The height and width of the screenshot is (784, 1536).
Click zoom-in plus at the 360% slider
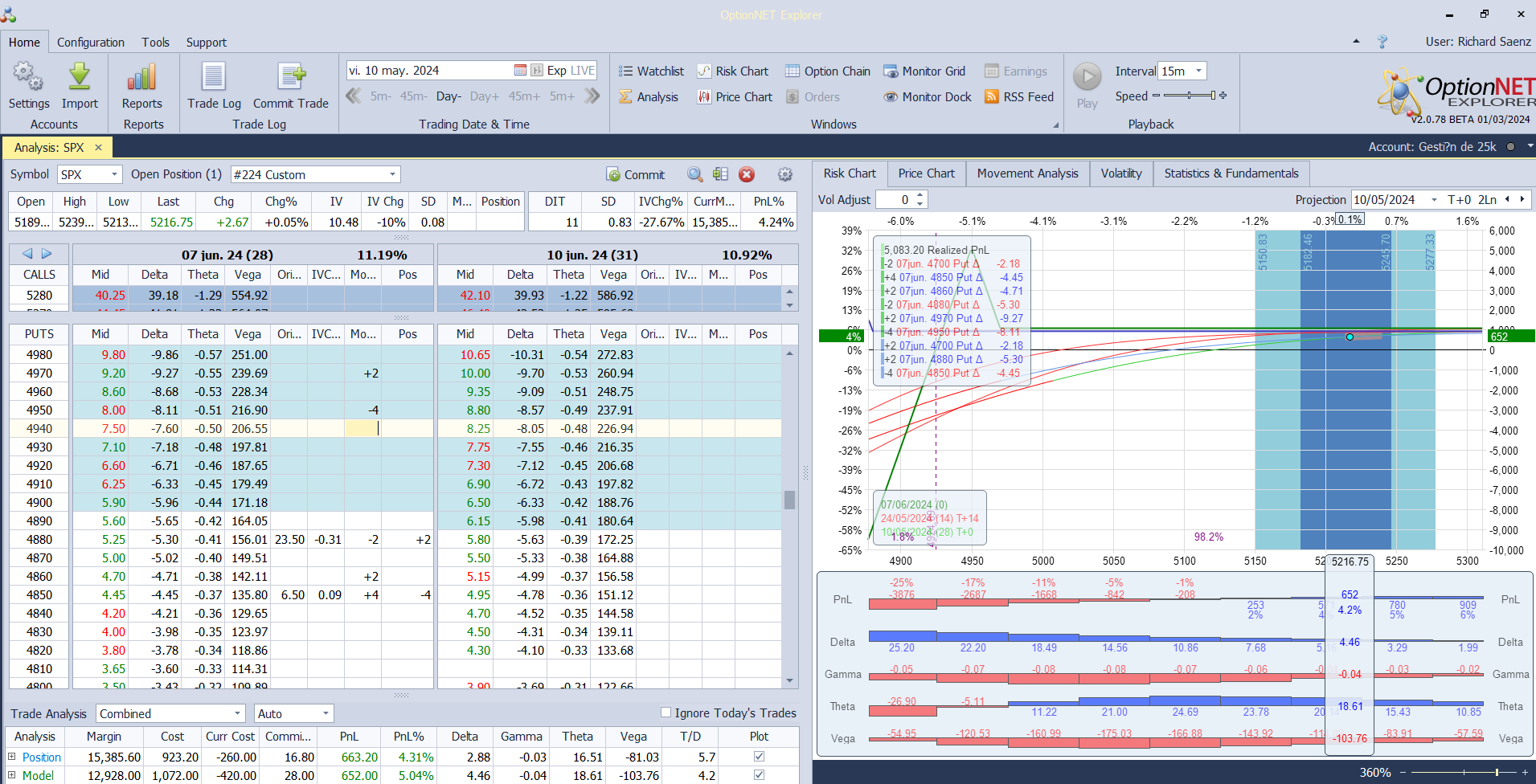click(1525, 773)
